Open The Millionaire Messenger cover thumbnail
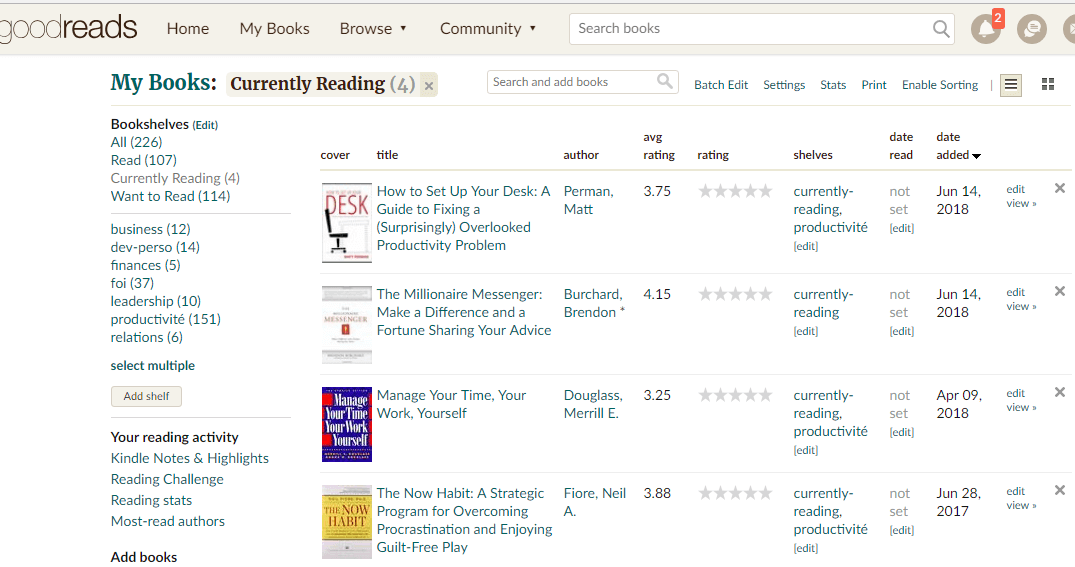The image size is (1075, 567). [x=347, y=325]
